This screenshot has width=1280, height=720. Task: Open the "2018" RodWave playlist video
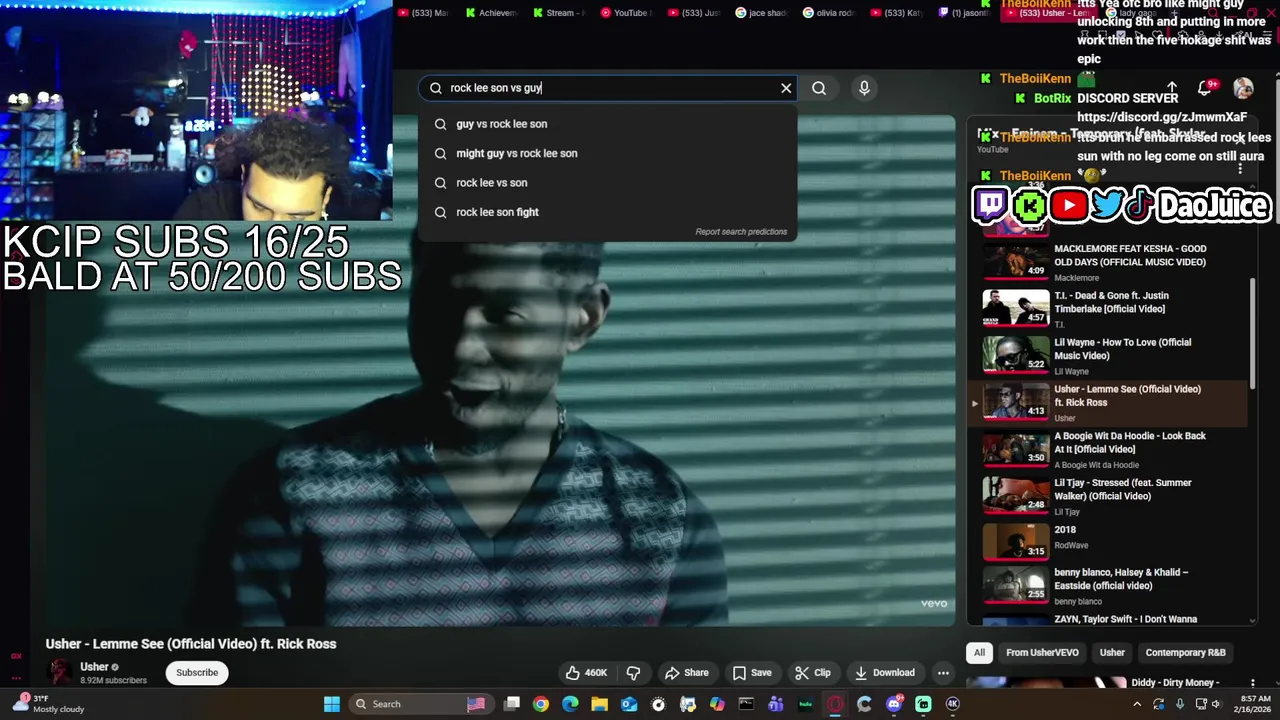(x=1107, y=540)
